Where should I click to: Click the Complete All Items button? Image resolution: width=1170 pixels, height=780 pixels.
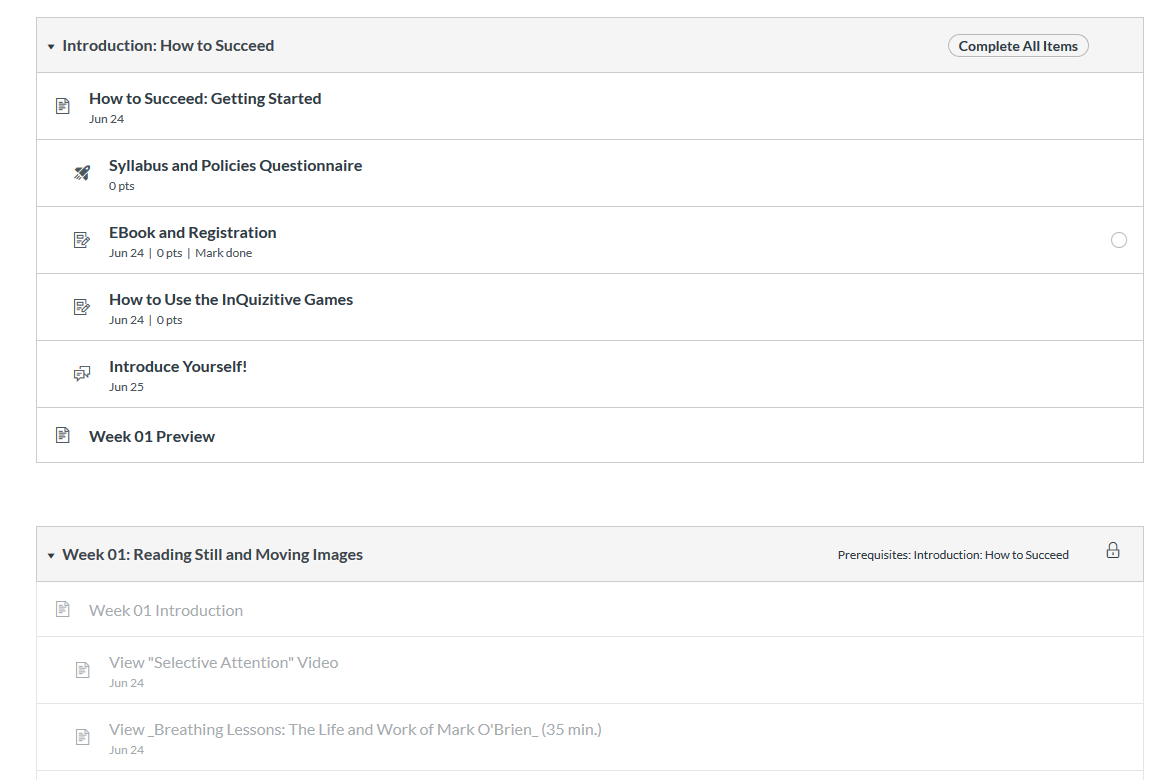[1018, 46]
